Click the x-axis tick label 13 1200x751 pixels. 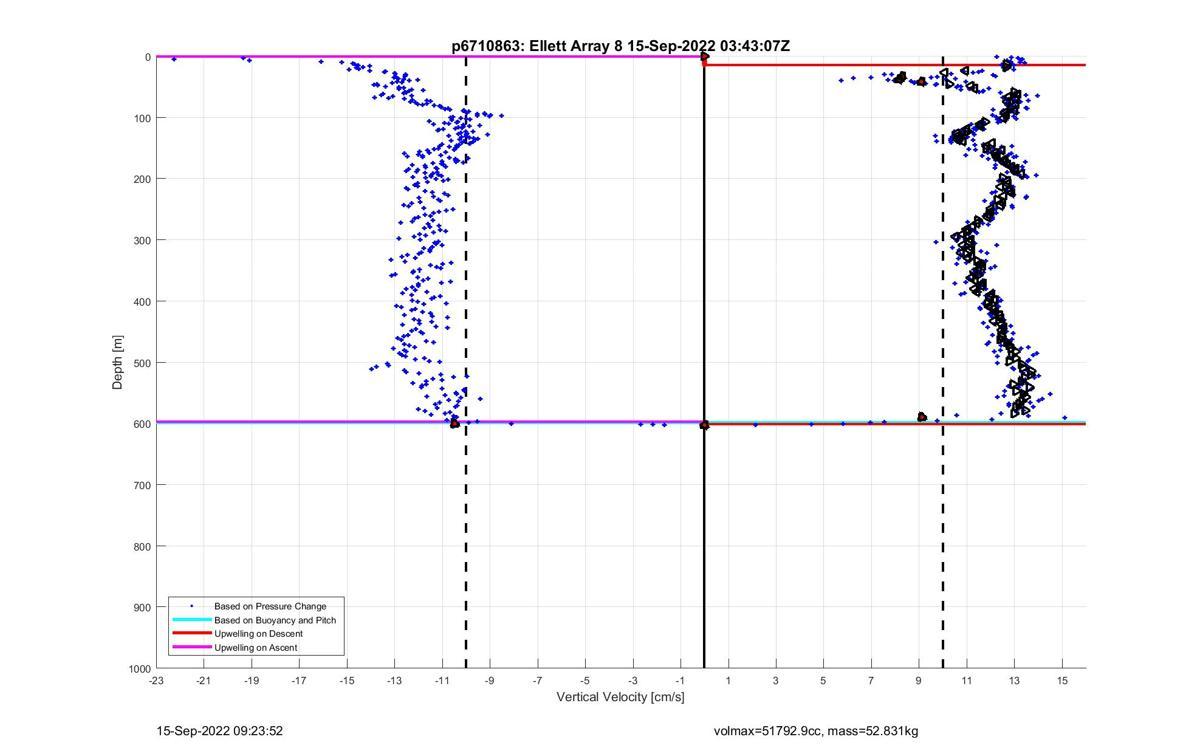(1014, 681)
